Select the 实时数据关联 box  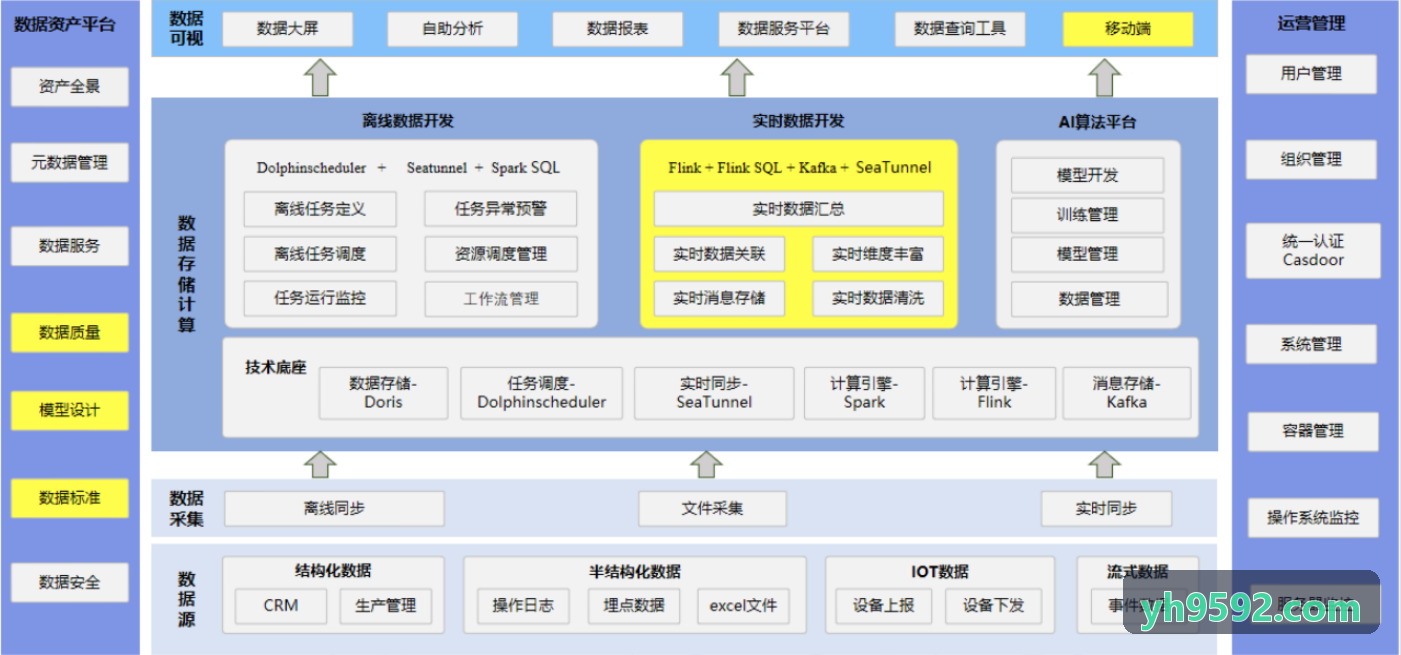pos(719,254)
